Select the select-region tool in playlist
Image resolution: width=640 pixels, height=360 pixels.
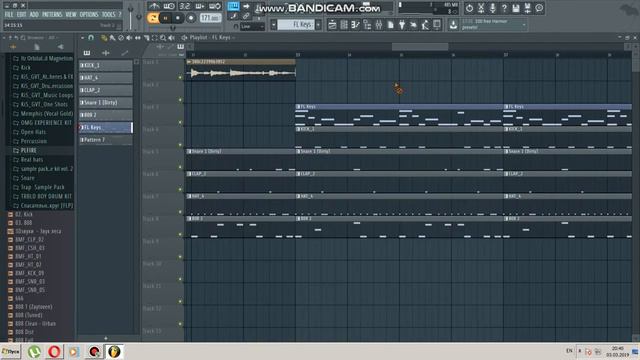(x=154, y=38)
